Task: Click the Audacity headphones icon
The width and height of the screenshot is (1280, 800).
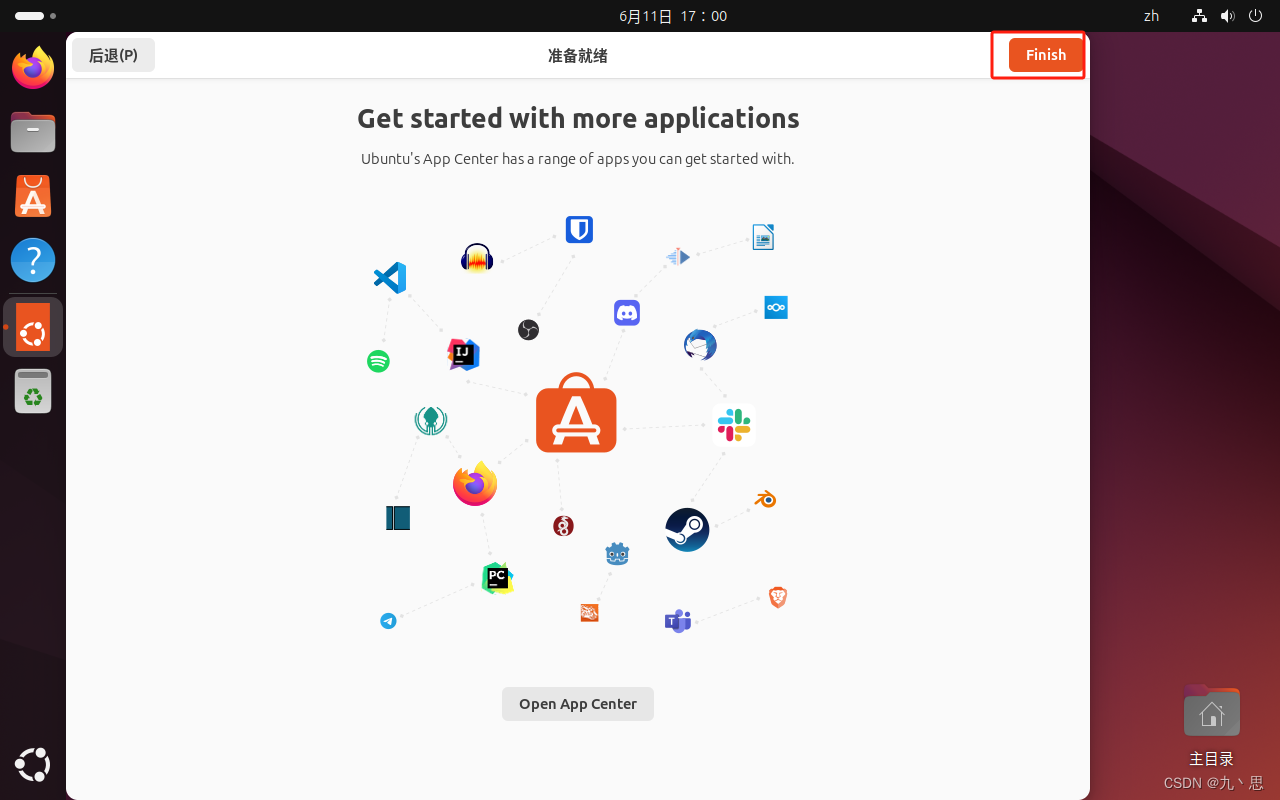Action: pyautogui.click(x=477, y=258)
